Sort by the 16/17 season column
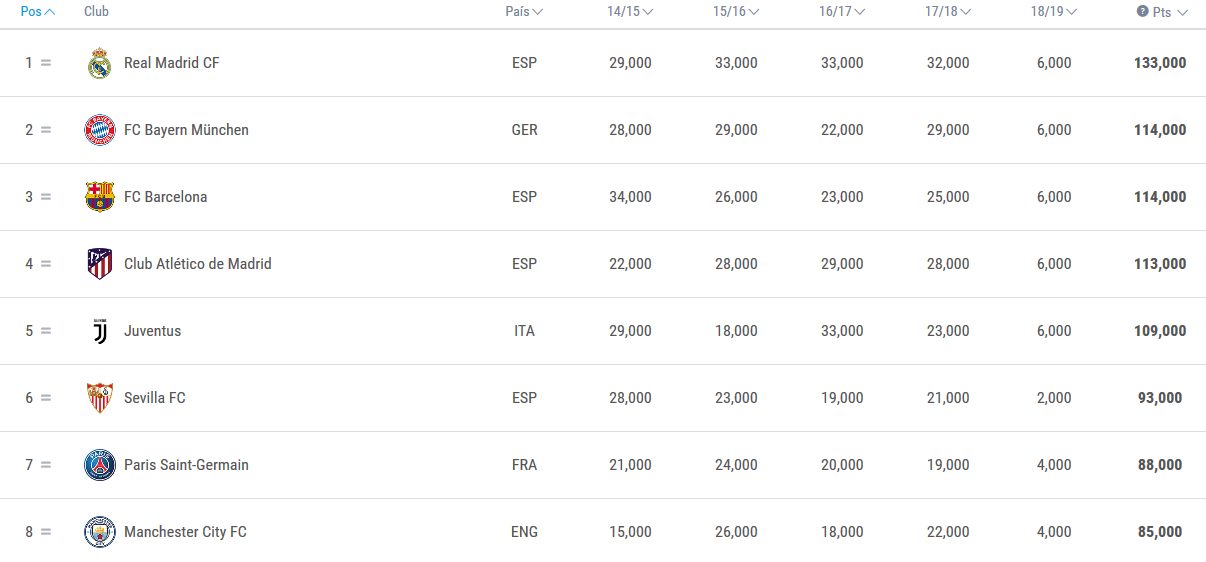1206x562 pixels. (842, 12)
